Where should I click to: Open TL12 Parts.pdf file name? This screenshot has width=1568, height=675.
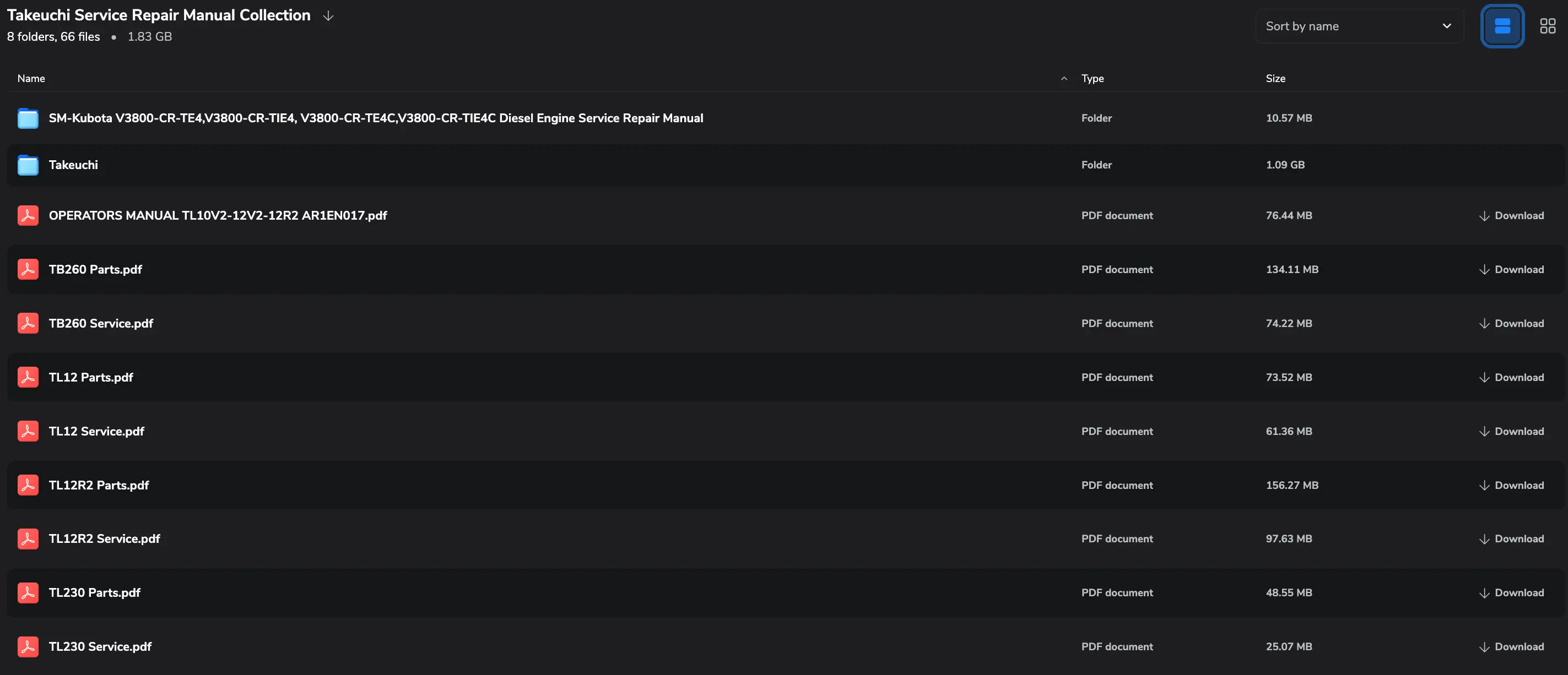pos(91,377)
